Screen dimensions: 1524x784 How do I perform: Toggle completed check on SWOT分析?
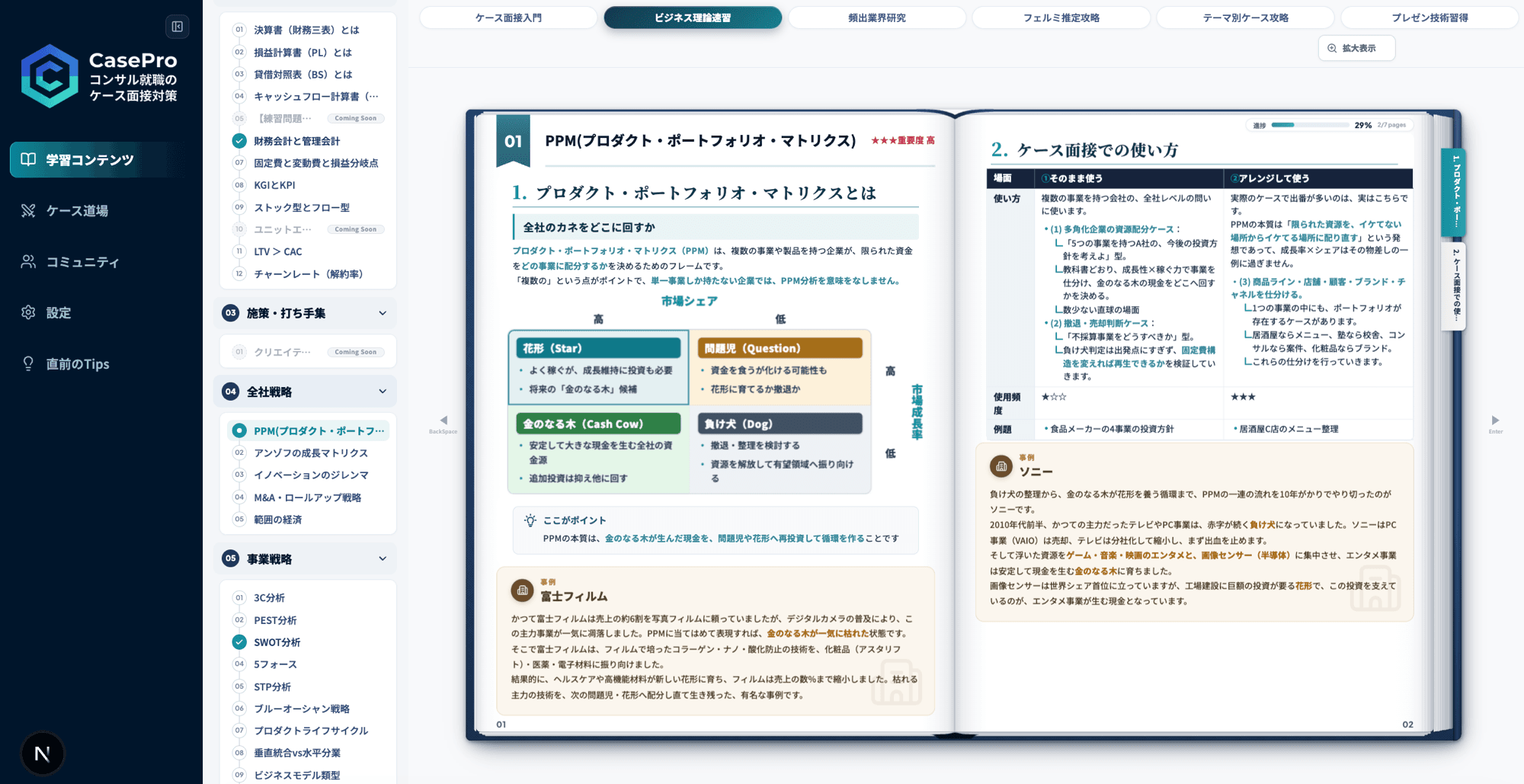pyautogui.click(x=239, y=642)
